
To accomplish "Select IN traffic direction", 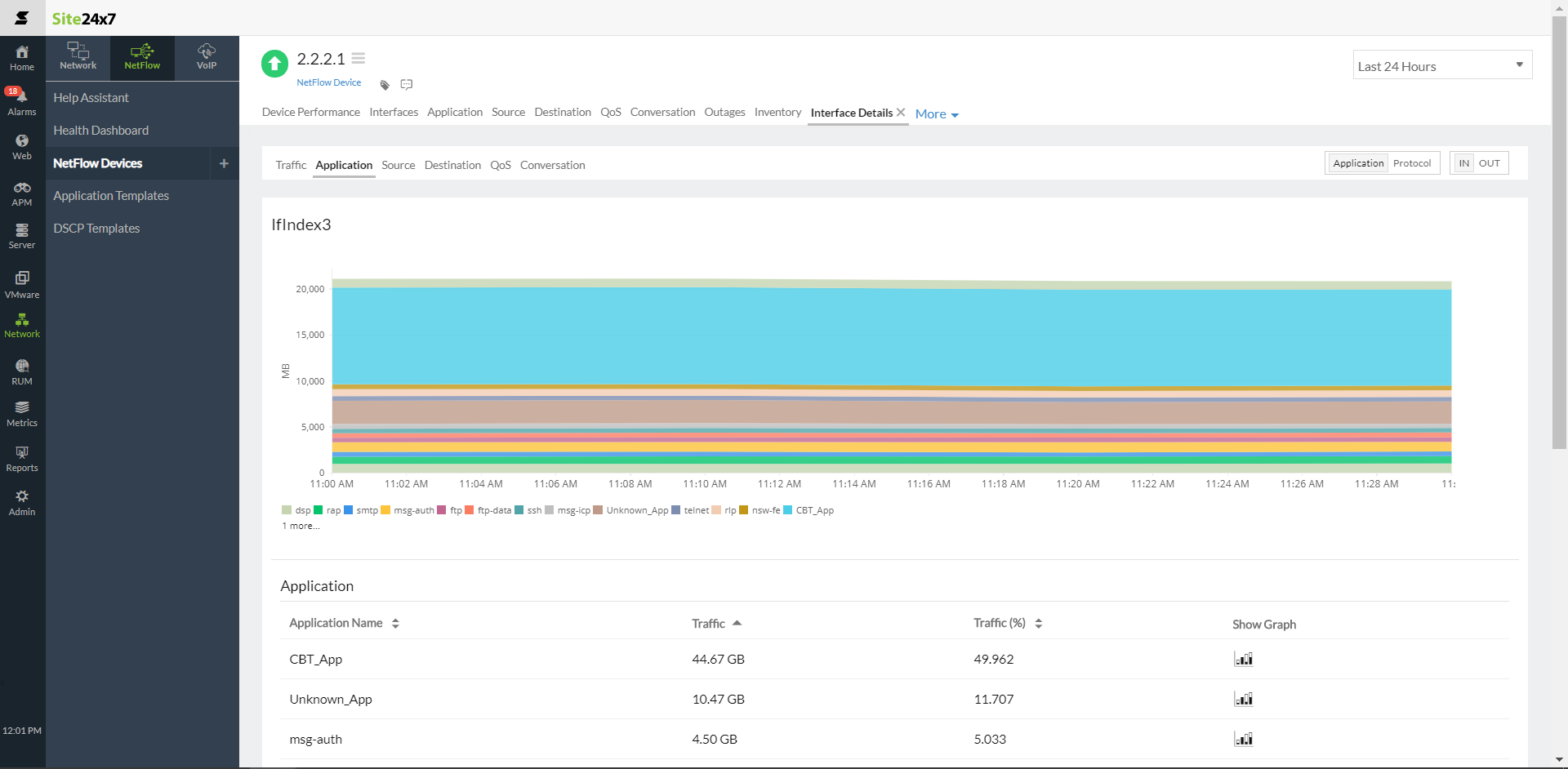I will click(x=1463, y=163).
